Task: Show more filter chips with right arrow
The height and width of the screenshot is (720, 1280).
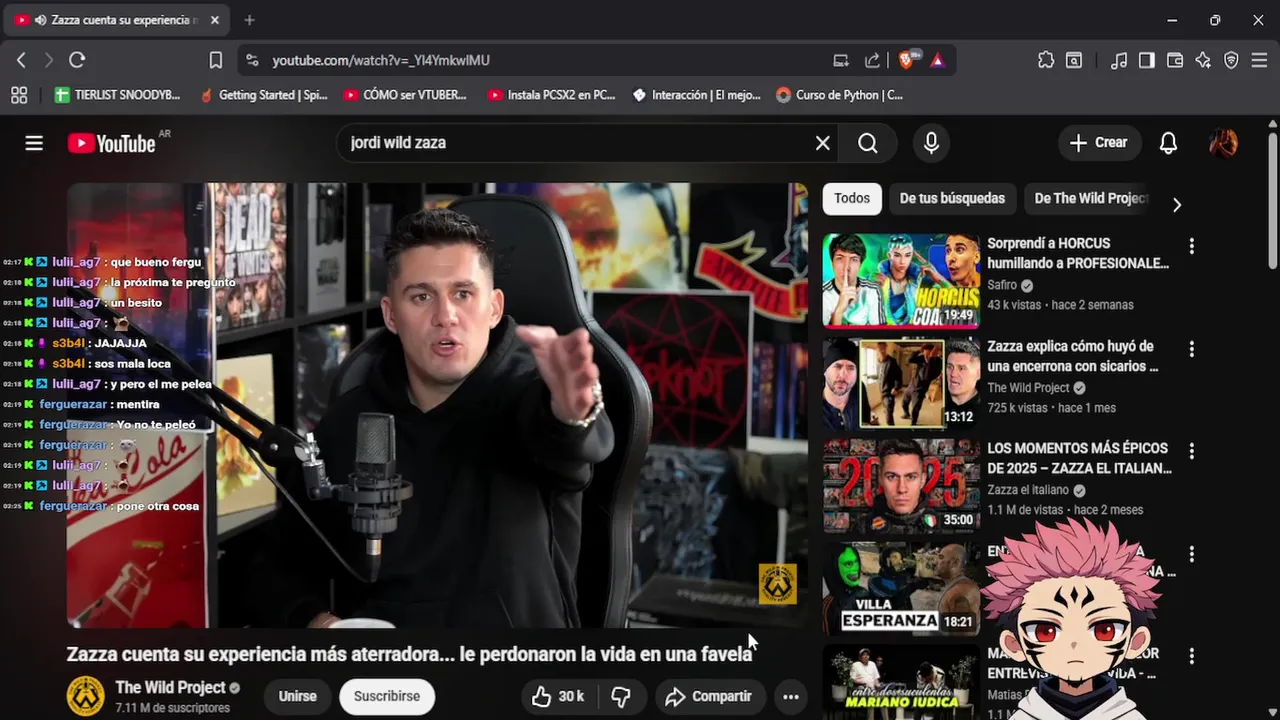Action: tap(1176, 204)
